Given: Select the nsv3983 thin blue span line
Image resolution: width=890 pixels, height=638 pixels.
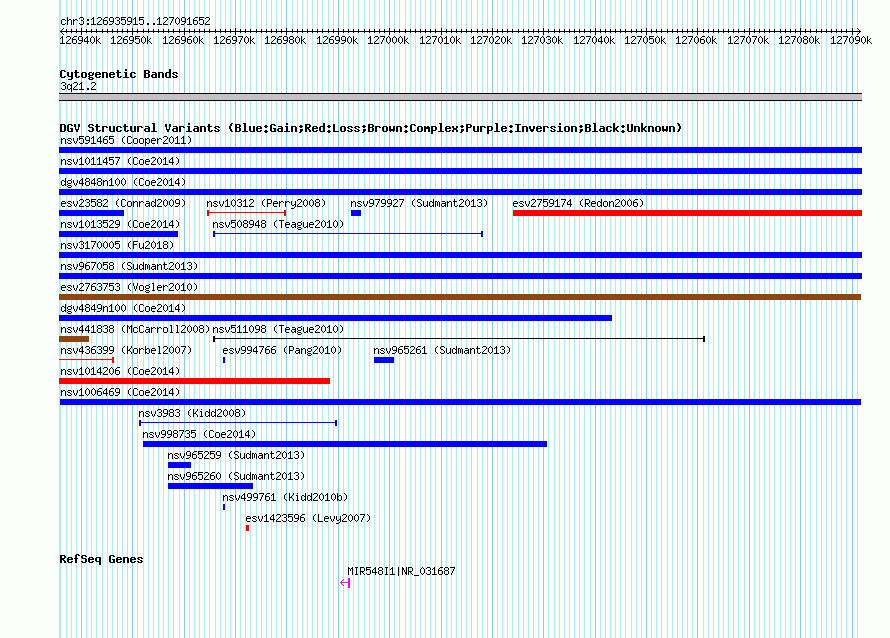Looking at the screenshot, I should click(238, 423).
